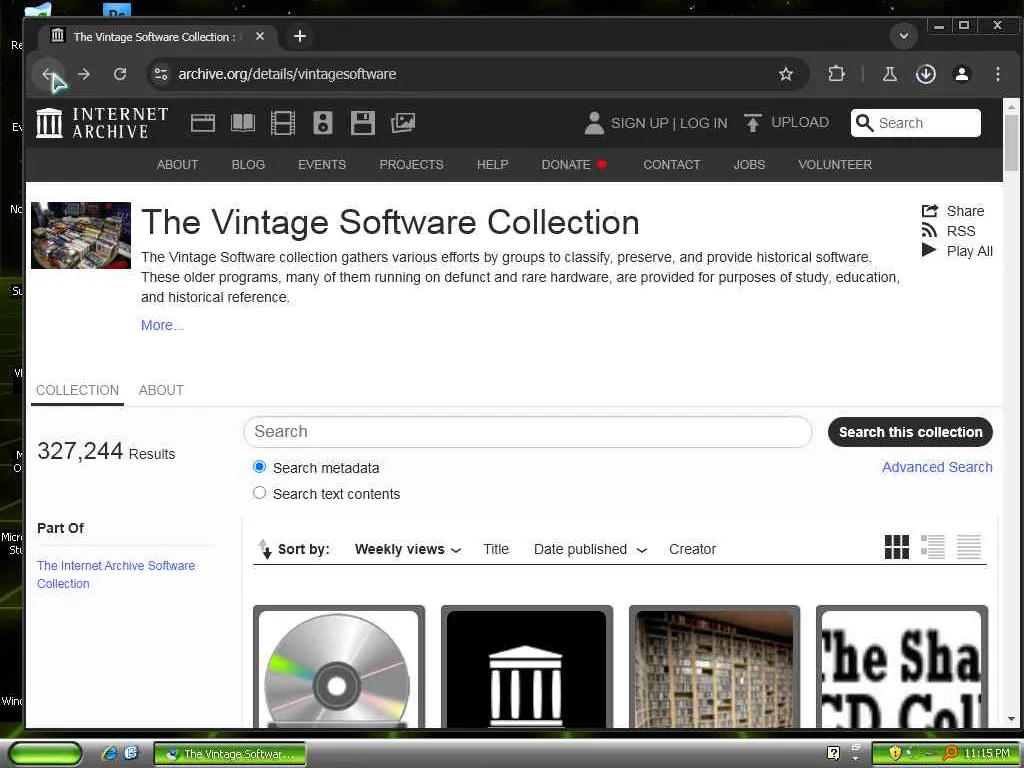Image resolution: width=1024 pixels, height=768 pixels.
Task: Open the Chrome Labs flask icon
Action: (889, 74)
